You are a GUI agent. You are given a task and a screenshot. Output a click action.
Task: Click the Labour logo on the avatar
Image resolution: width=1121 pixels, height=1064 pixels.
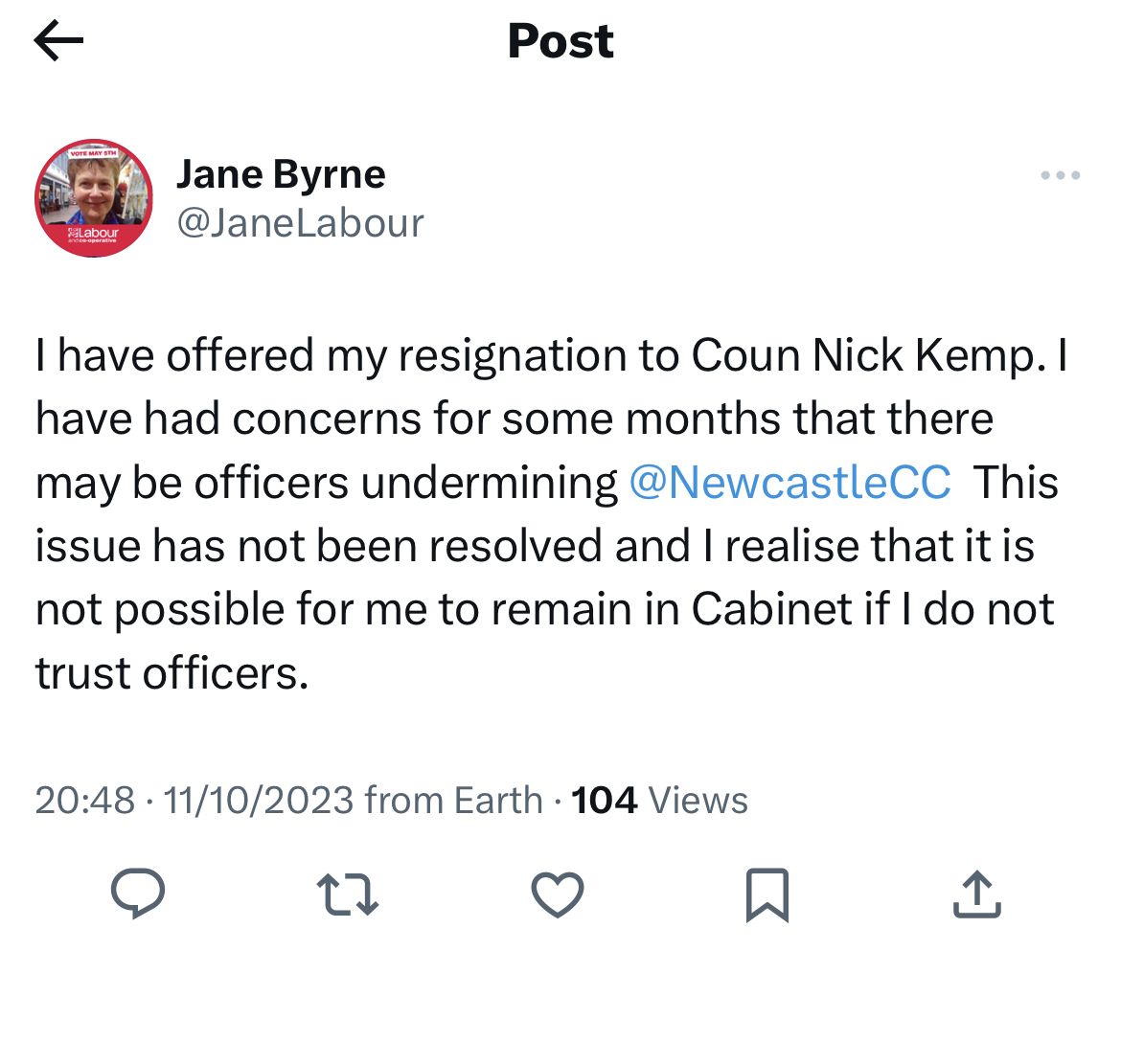(x=93, y=234)
